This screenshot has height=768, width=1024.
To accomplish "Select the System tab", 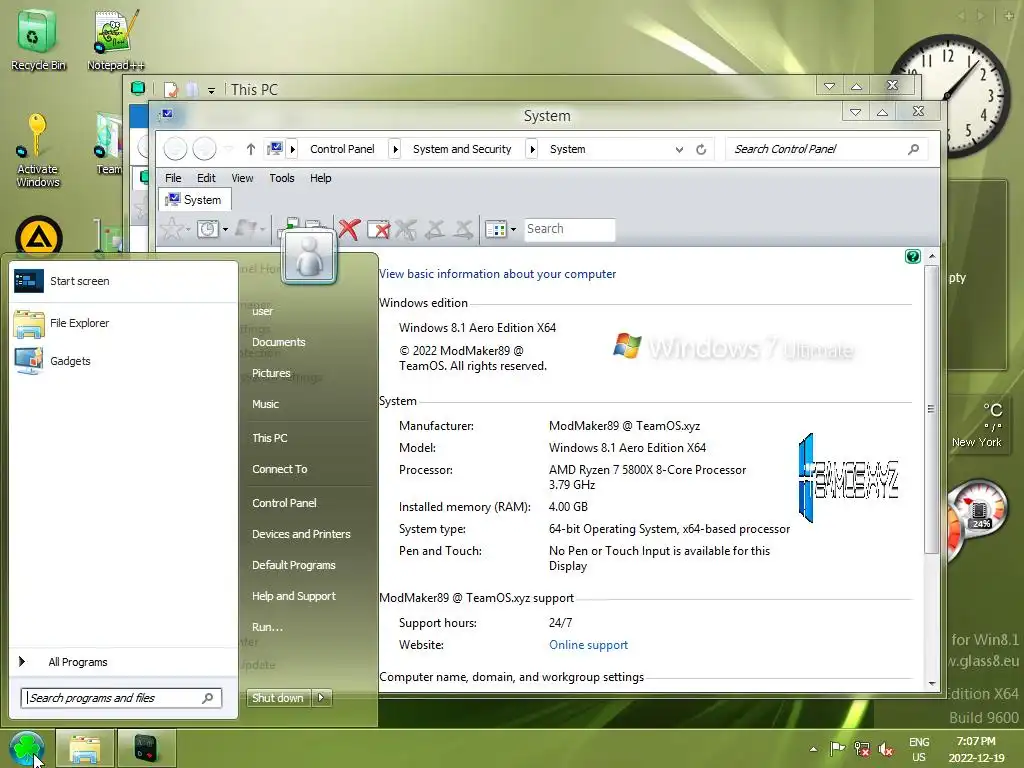I will point(194,200).
